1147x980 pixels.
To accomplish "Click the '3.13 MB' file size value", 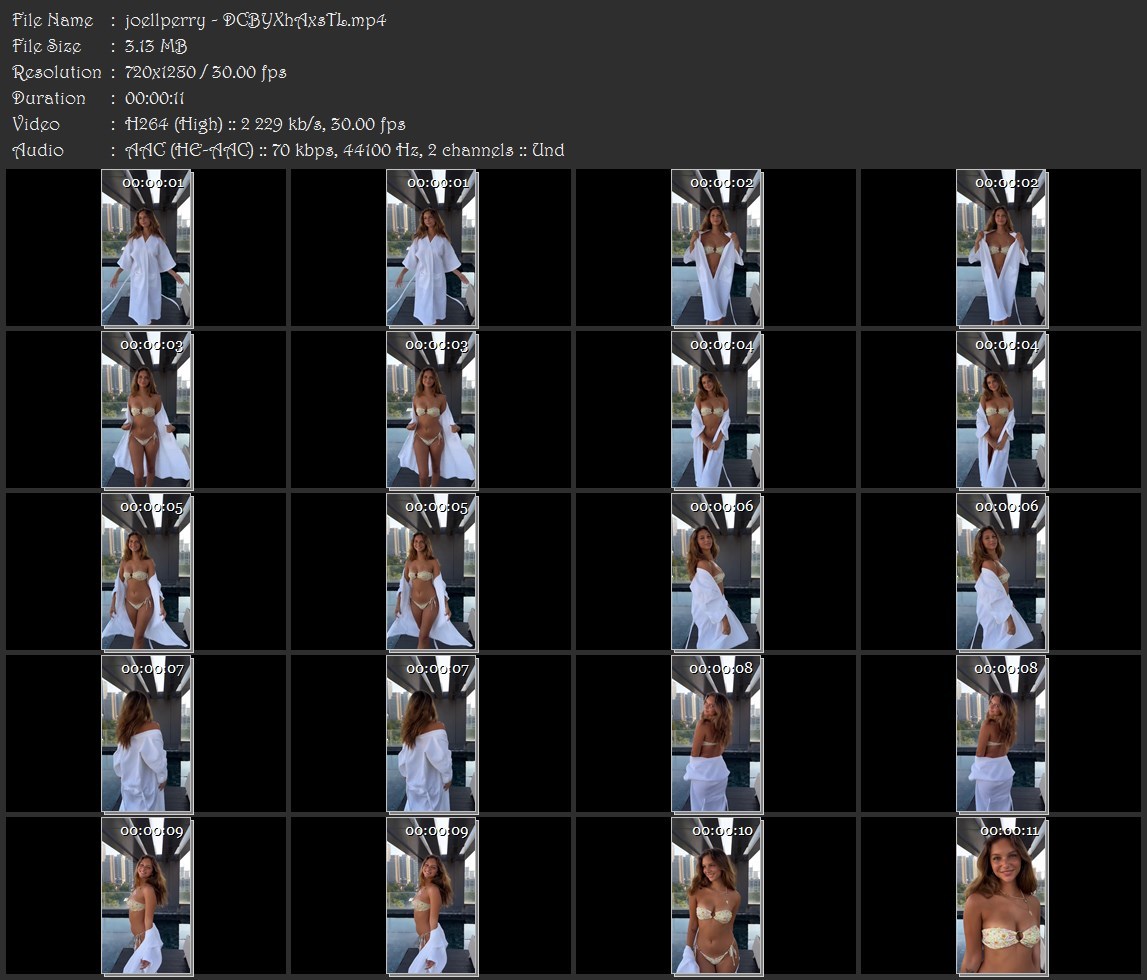I will 156,46.
